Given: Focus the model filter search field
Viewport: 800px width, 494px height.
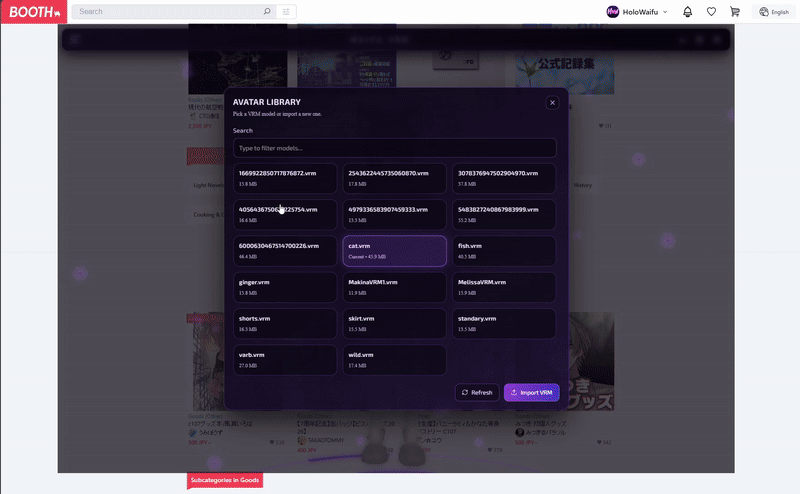Looking at the screenshot, I should pyautogui.click(x=394, y=148).
